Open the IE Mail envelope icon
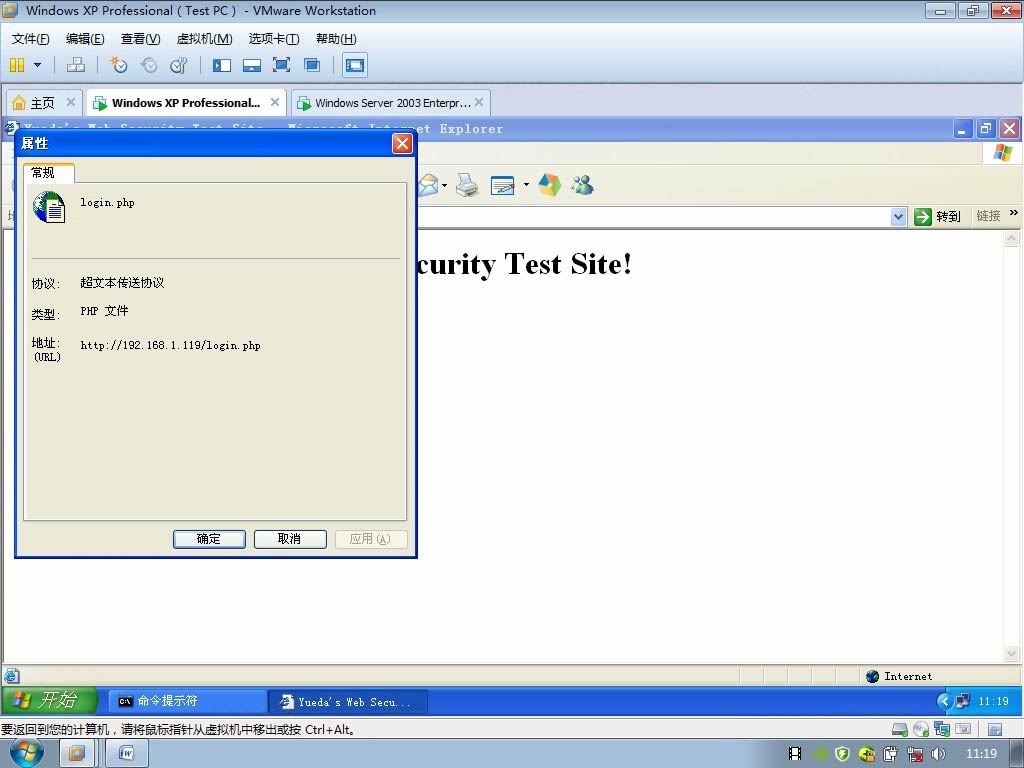The image size is (1024, 768). point(428,185)
